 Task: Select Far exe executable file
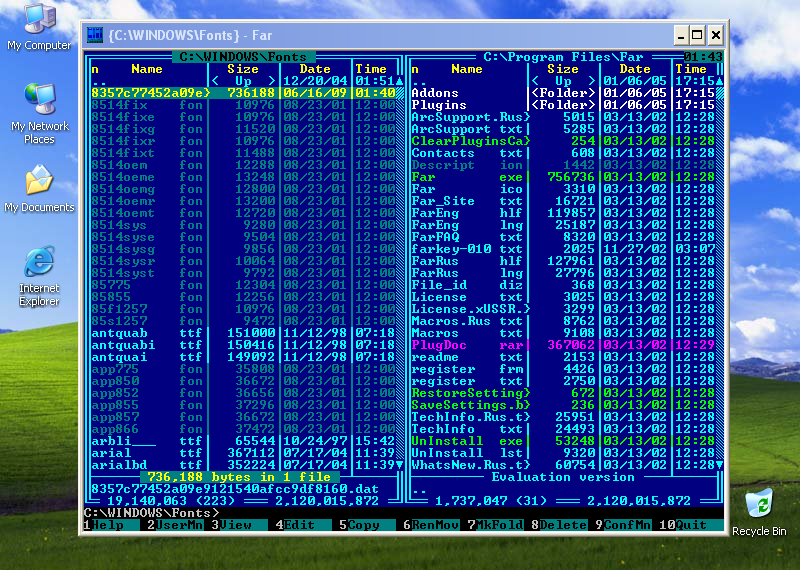click(563, 177)
